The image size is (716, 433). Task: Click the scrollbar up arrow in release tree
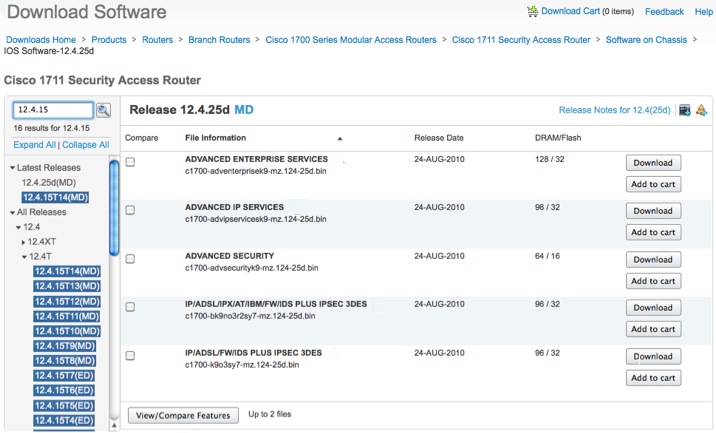click(114, 426)
